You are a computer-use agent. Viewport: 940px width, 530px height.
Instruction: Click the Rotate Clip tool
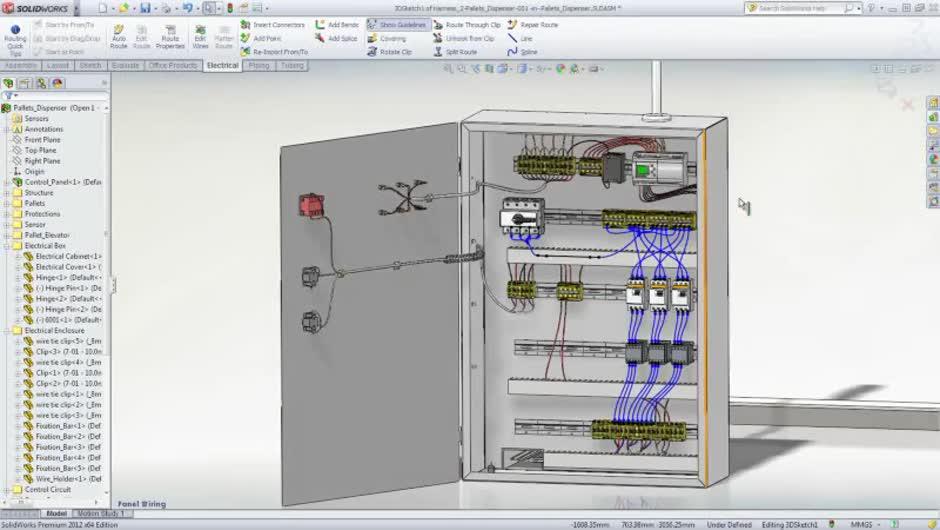click(389, 51)
